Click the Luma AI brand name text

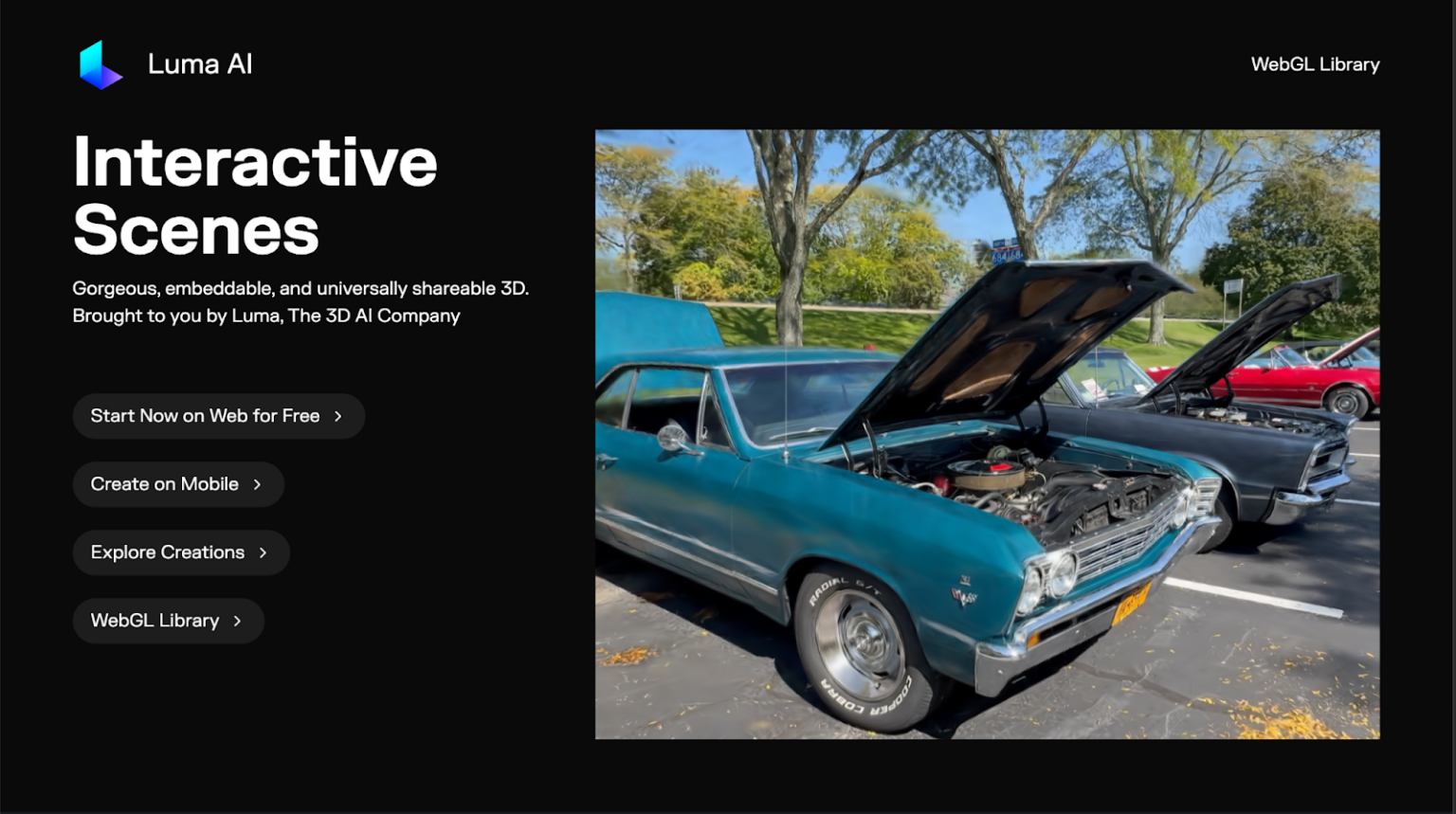pyautogui.click(x=200, y=63)
